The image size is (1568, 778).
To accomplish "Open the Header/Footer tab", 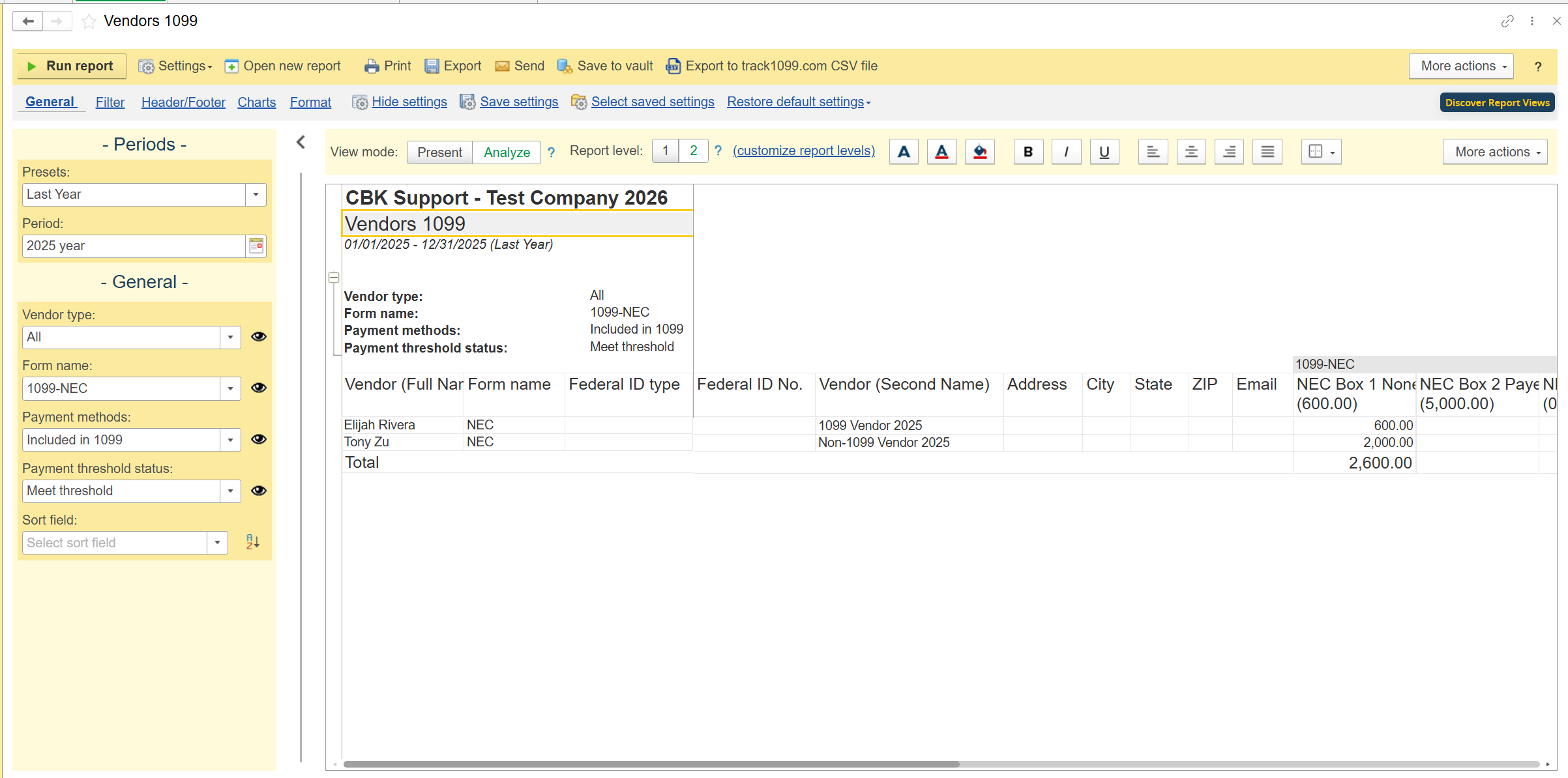I will (x=183, y=102).
